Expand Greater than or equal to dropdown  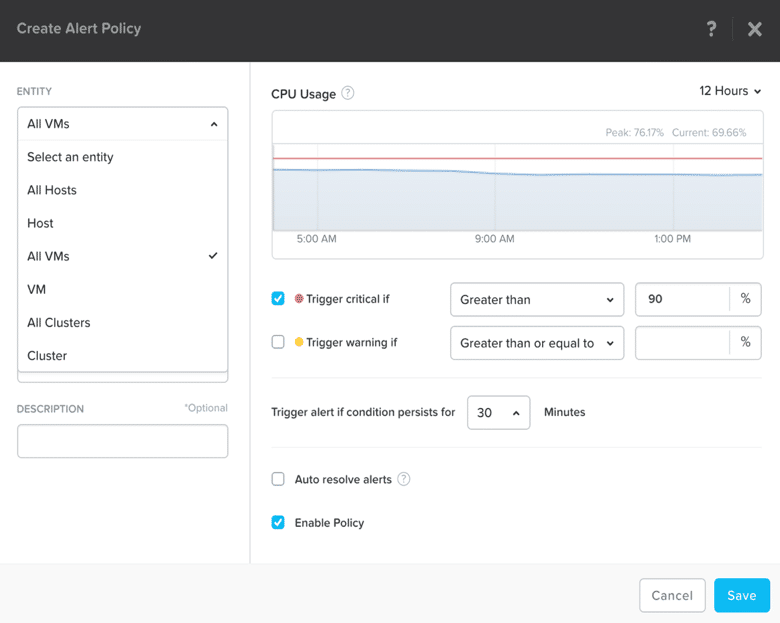tap(537, 343)
